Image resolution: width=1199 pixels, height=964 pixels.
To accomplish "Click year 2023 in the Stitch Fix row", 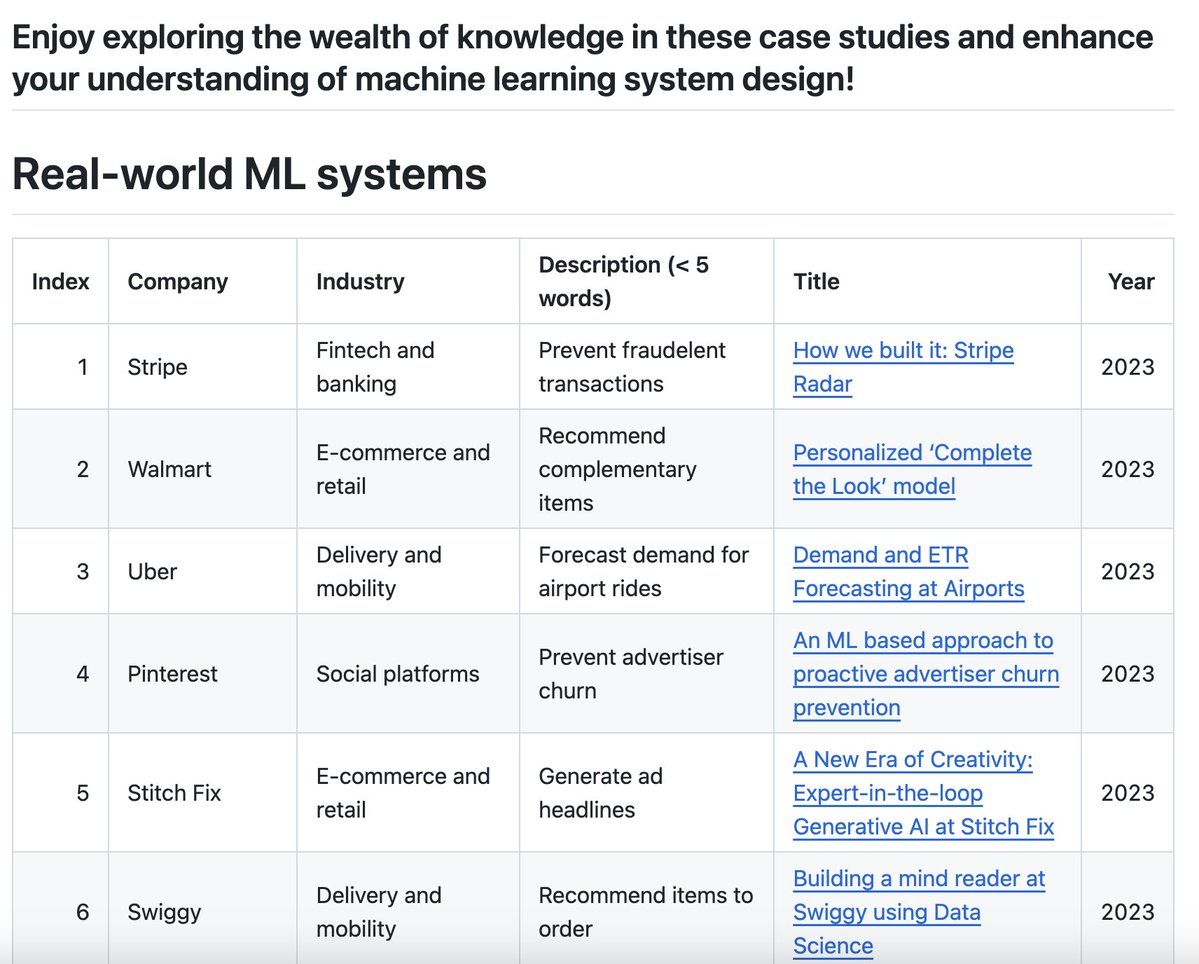I will pyautogui.click(x=1127, y=793).
